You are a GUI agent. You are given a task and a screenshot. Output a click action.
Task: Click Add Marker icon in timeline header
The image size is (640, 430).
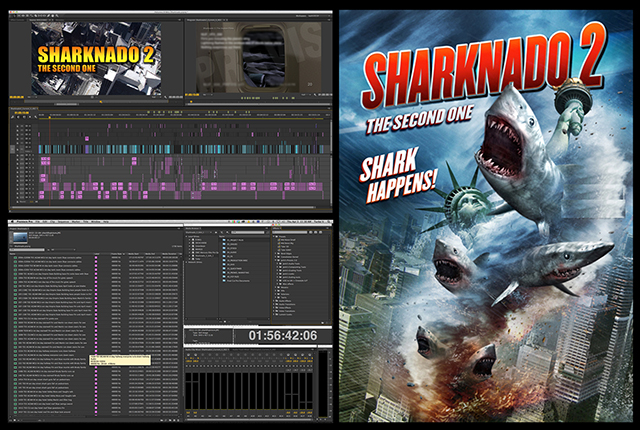click(x=30, y=117)
